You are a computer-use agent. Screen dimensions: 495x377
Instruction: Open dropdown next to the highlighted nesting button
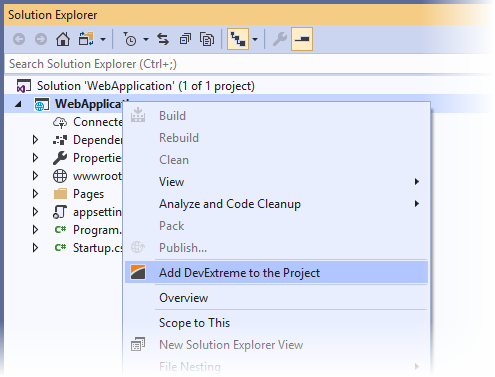255,40
